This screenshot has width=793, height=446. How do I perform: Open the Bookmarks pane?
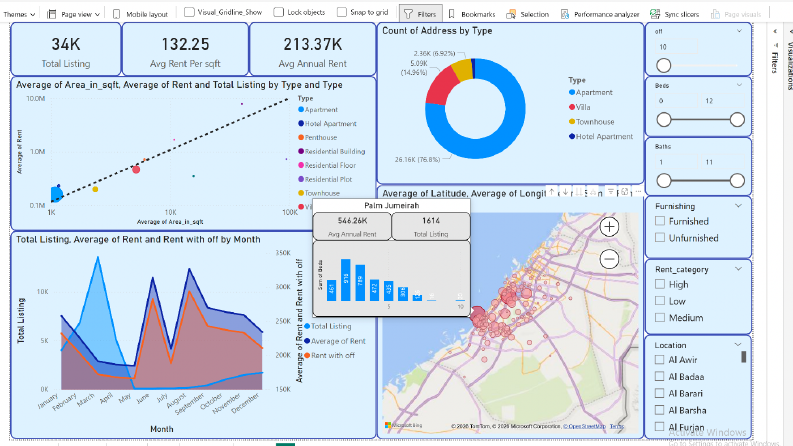pyautogui.click(x=472, y=14)
